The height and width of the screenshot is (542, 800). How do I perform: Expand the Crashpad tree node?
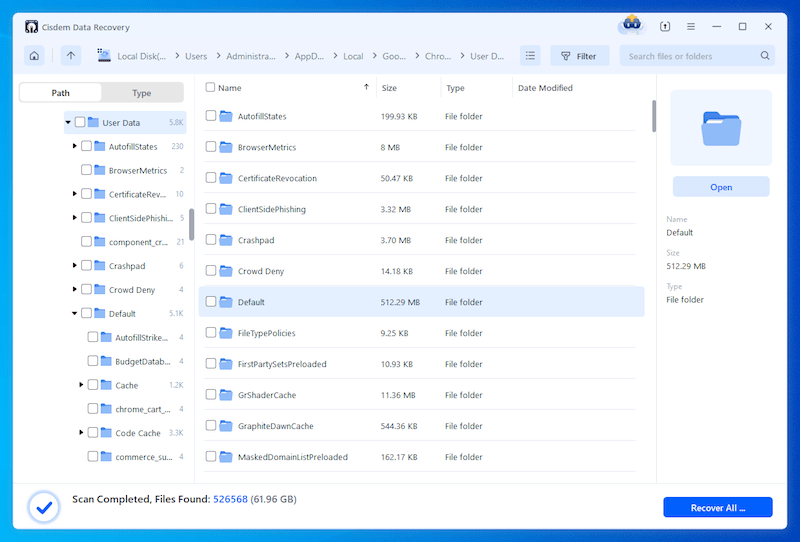coord(74,265)
